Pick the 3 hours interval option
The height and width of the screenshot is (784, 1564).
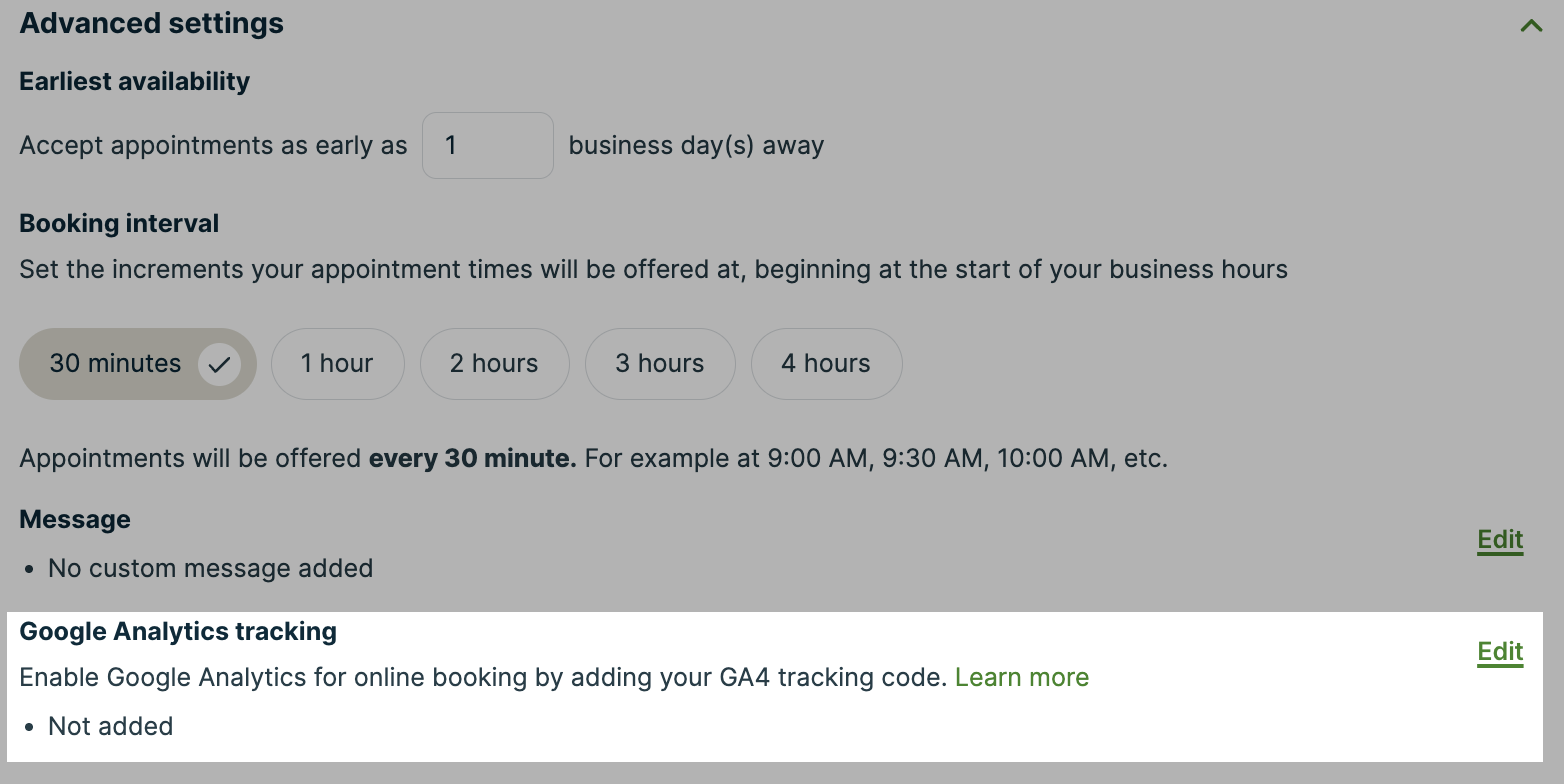click(x=660, y=364)
